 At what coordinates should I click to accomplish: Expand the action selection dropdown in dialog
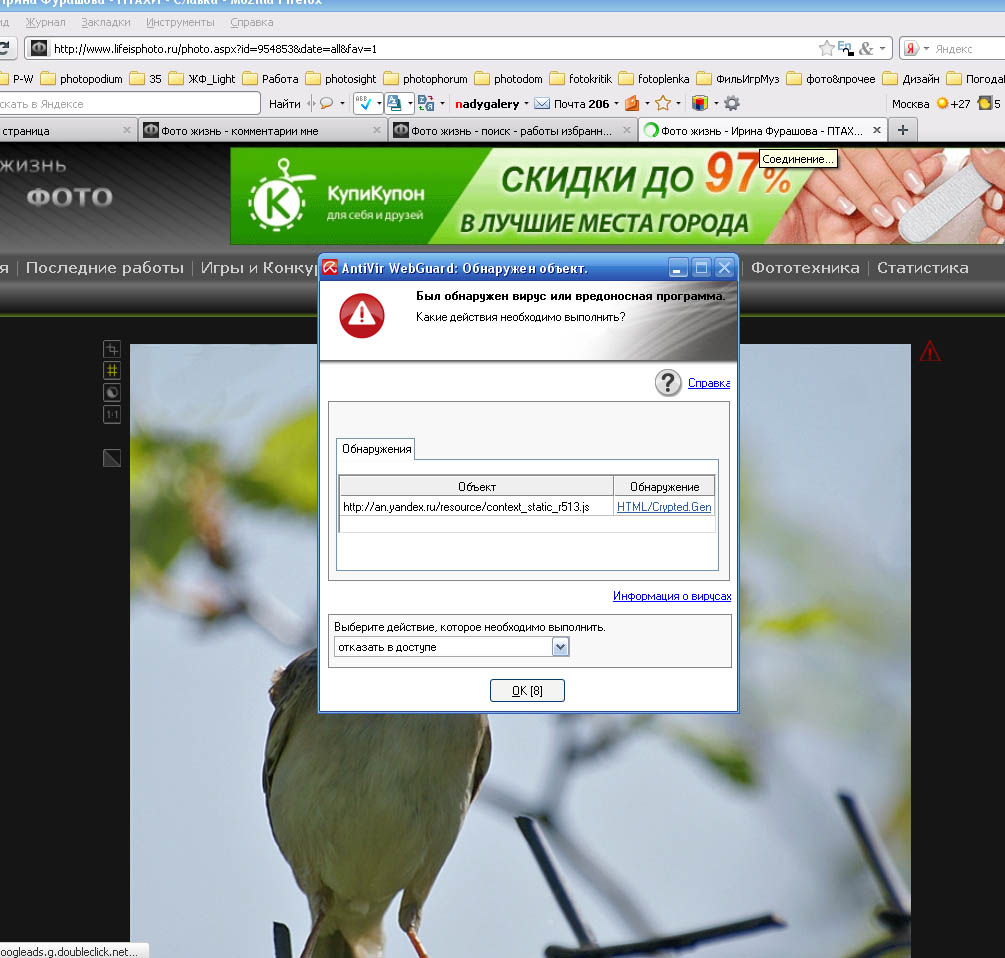coord(560,647)
